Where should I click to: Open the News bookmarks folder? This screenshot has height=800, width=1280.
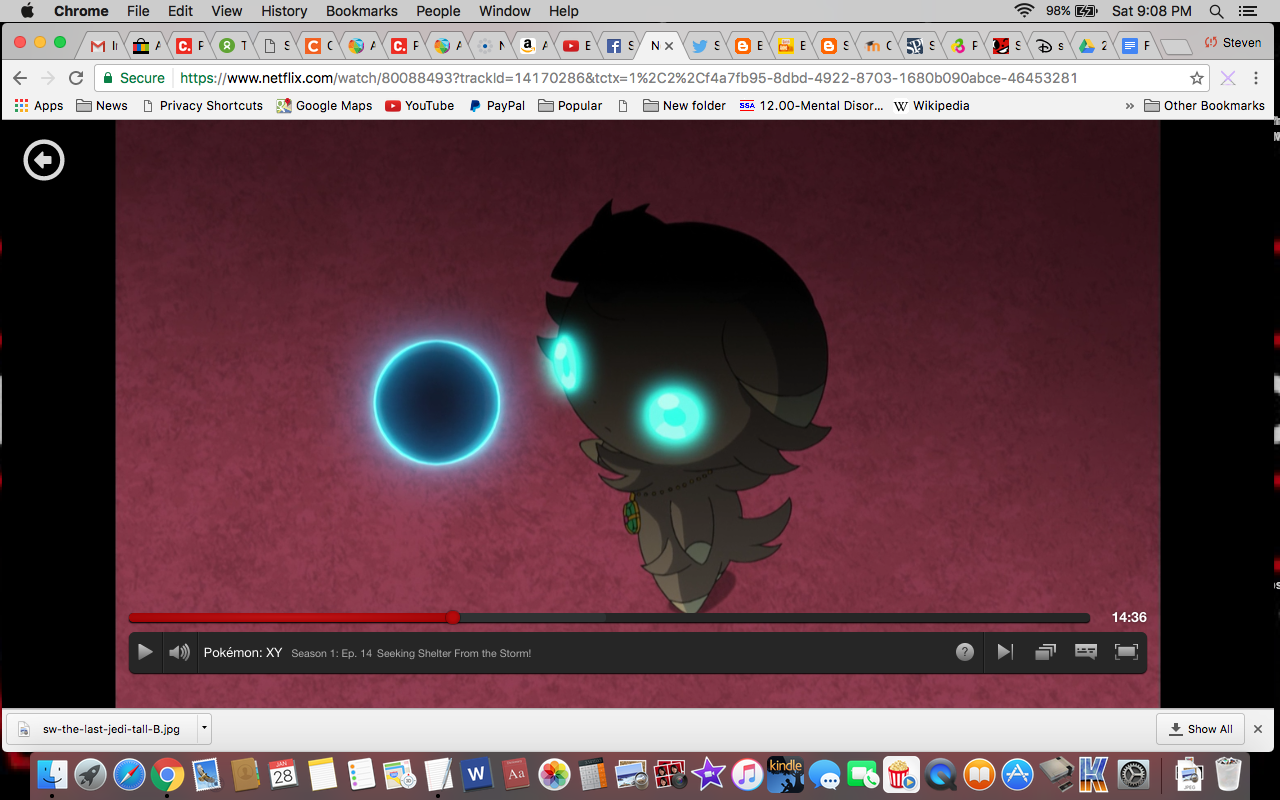(102, 105)
